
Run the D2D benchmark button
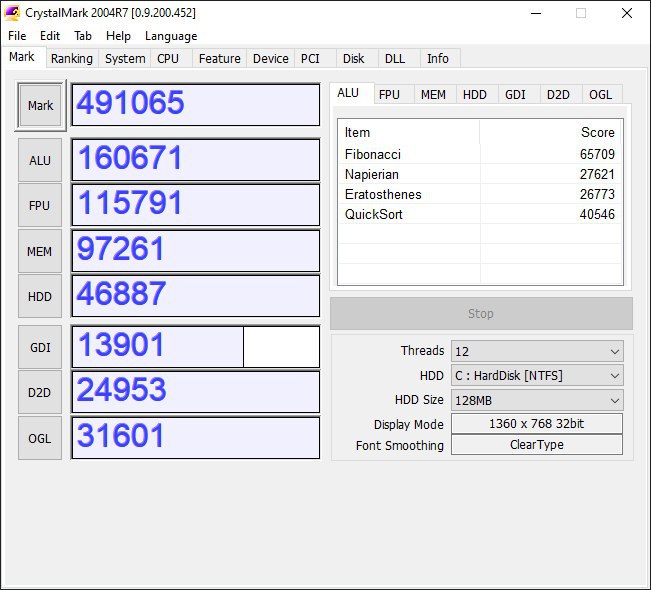[x=40, y=392]
